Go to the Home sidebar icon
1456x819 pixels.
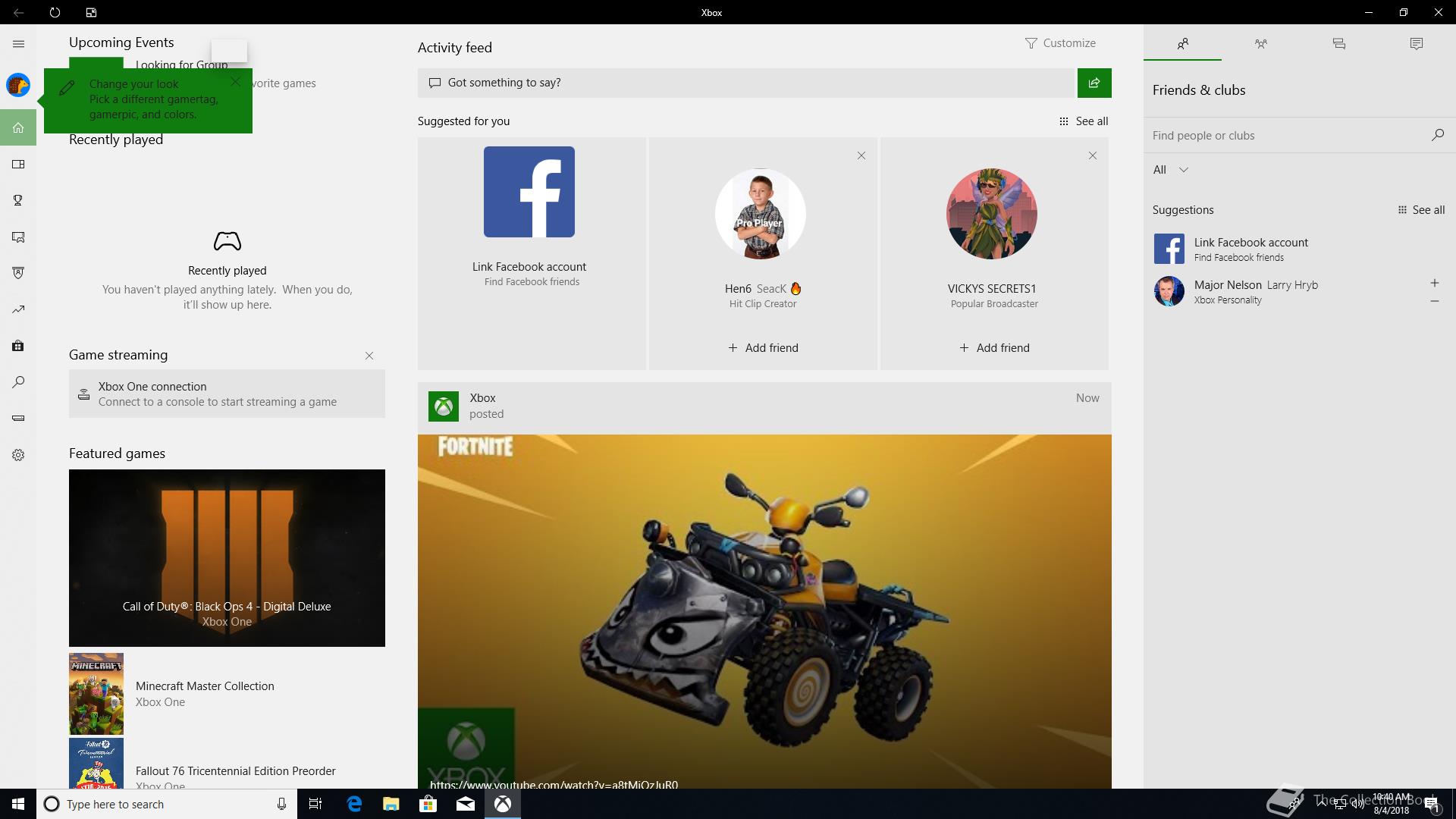click(x=18, y=127)
